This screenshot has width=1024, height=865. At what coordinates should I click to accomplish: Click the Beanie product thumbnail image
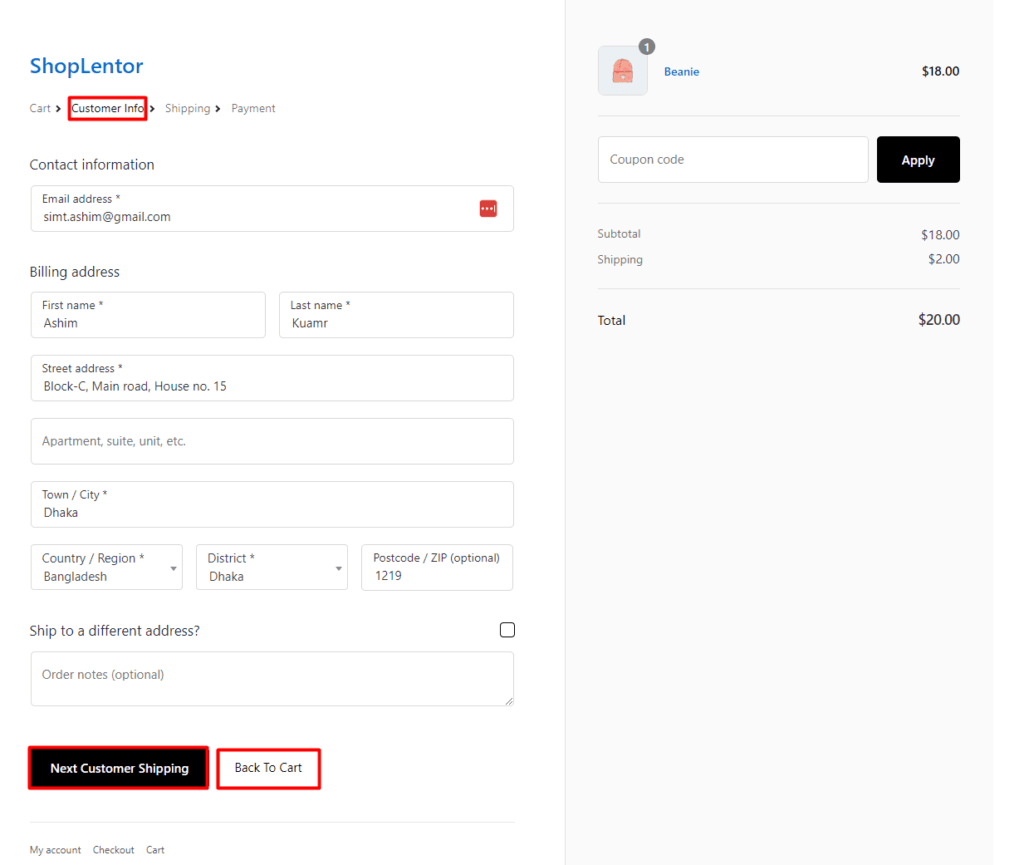point(622,71)
